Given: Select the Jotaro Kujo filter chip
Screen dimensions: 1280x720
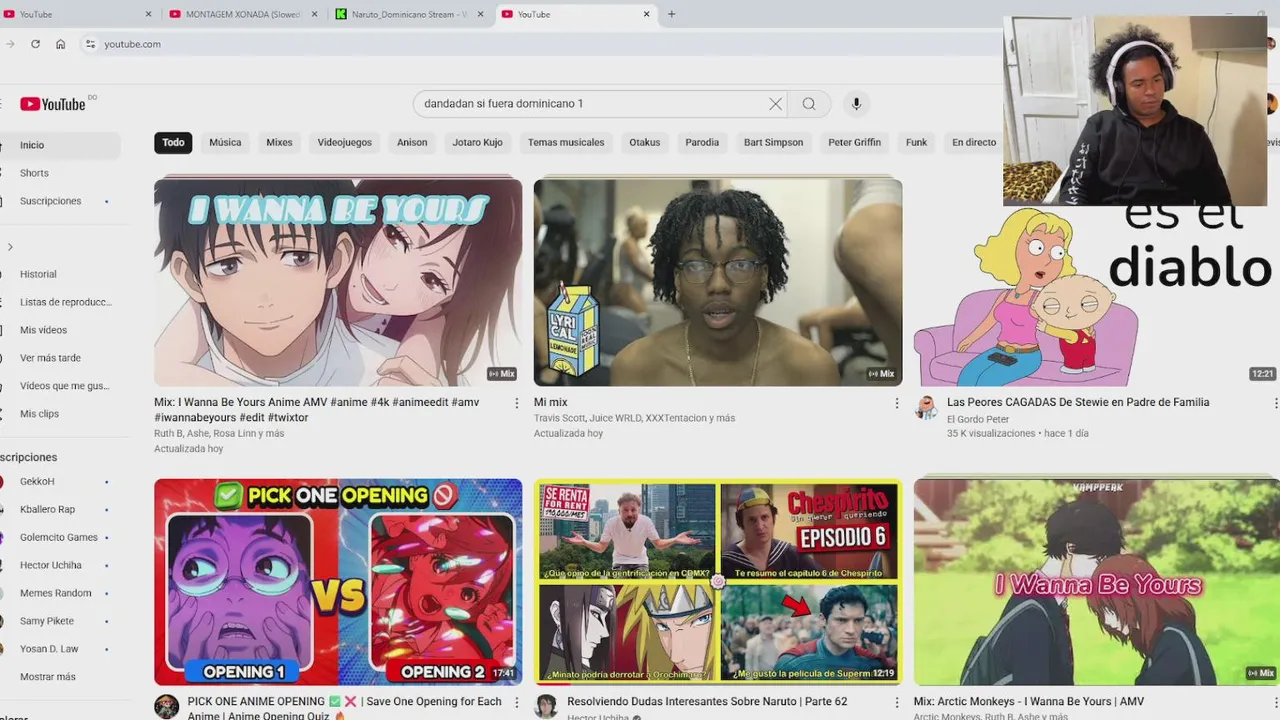Looking at the screenshot, I should pos(477,142).
